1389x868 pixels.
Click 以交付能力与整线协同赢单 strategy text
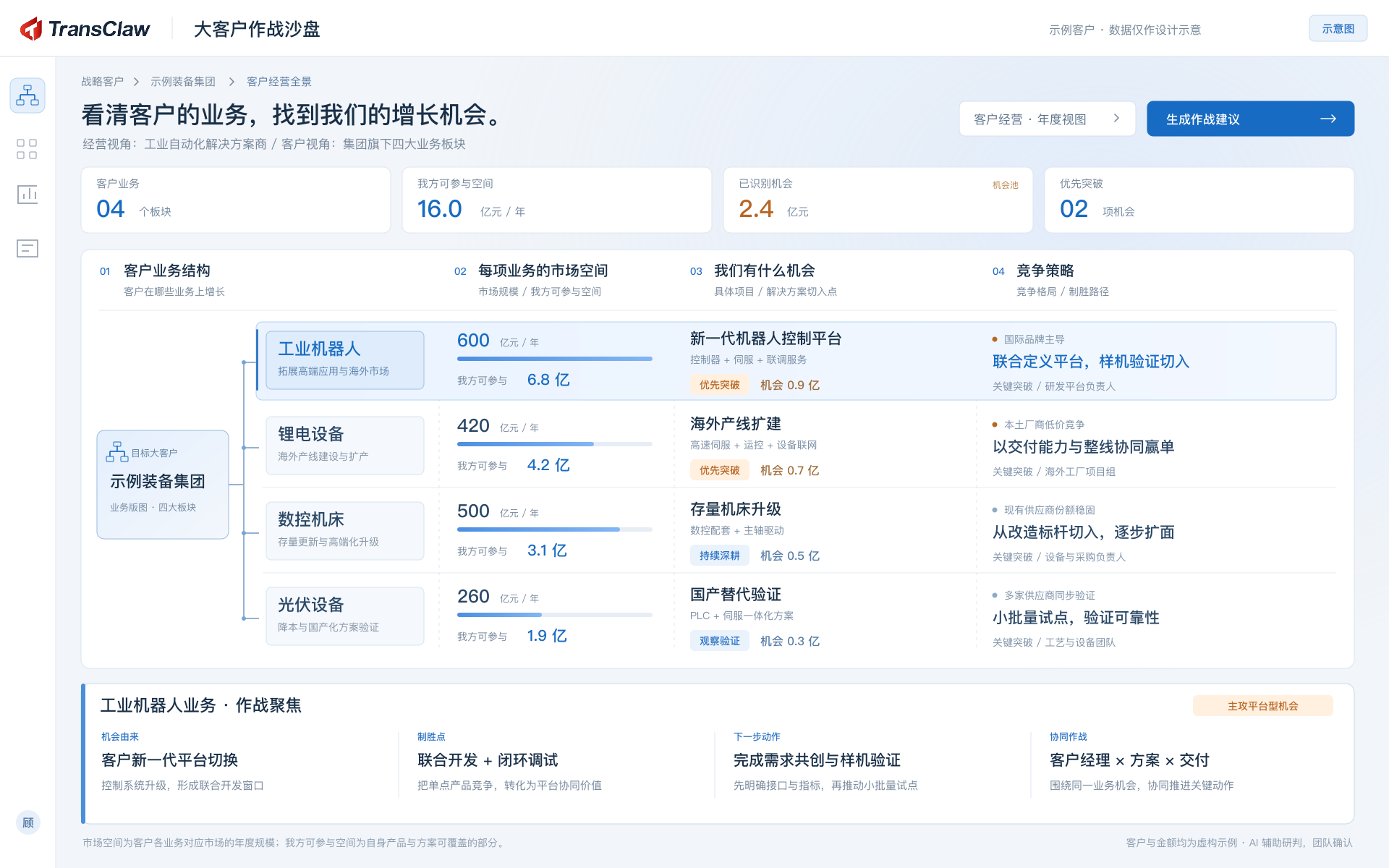(x=1083, y=447)
